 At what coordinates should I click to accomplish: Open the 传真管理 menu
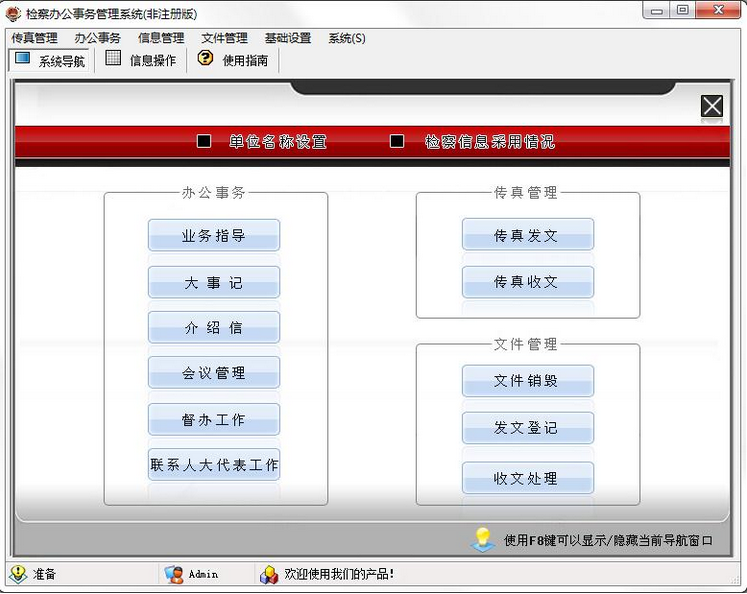(x=34, y=38)
